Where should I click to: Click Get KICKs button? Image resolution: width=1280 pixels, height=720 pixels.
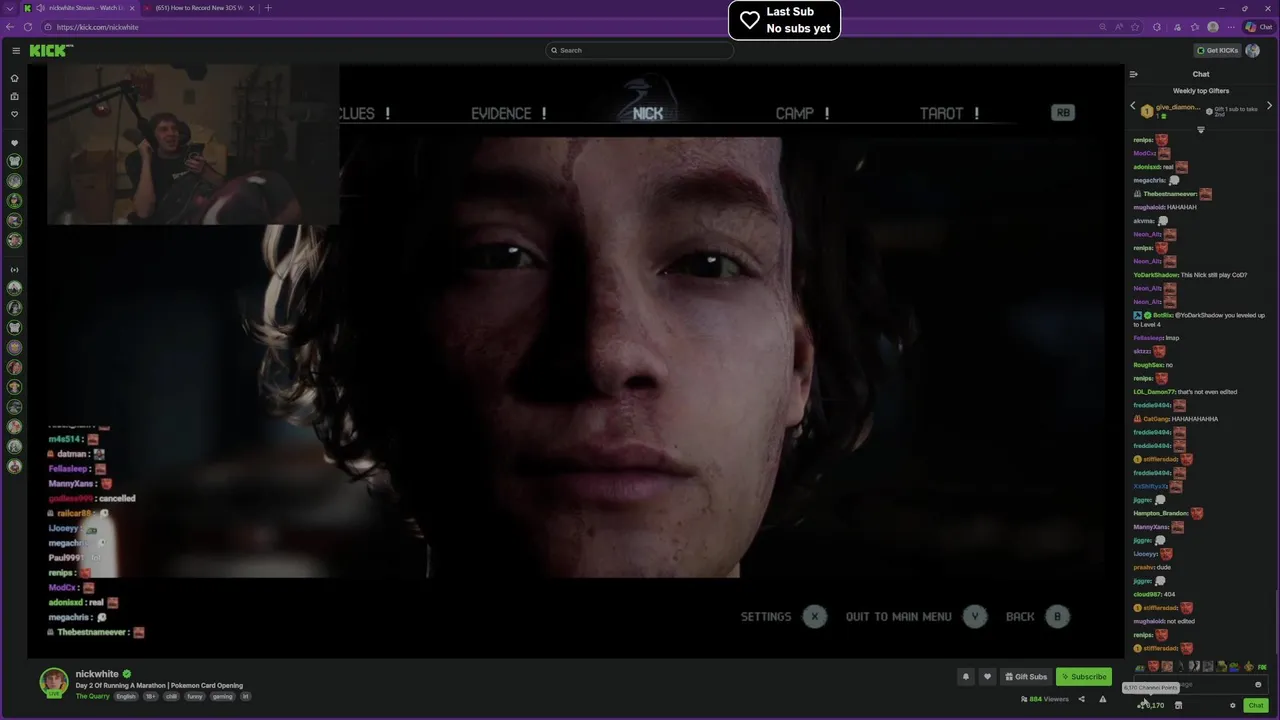click(1217, 50)
